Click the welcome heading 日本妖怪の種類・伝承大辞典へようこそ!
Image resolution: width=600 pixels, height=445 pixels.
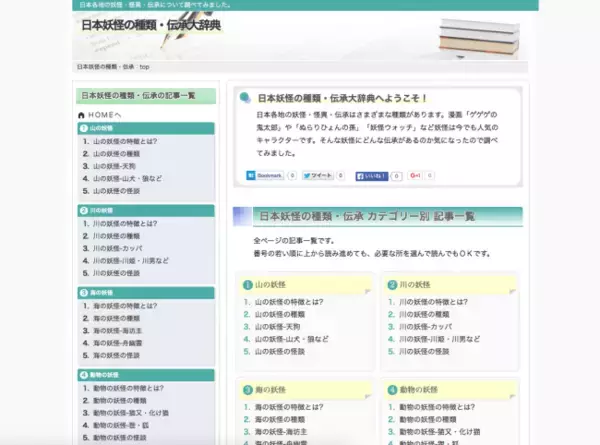[x=342, y=98]
